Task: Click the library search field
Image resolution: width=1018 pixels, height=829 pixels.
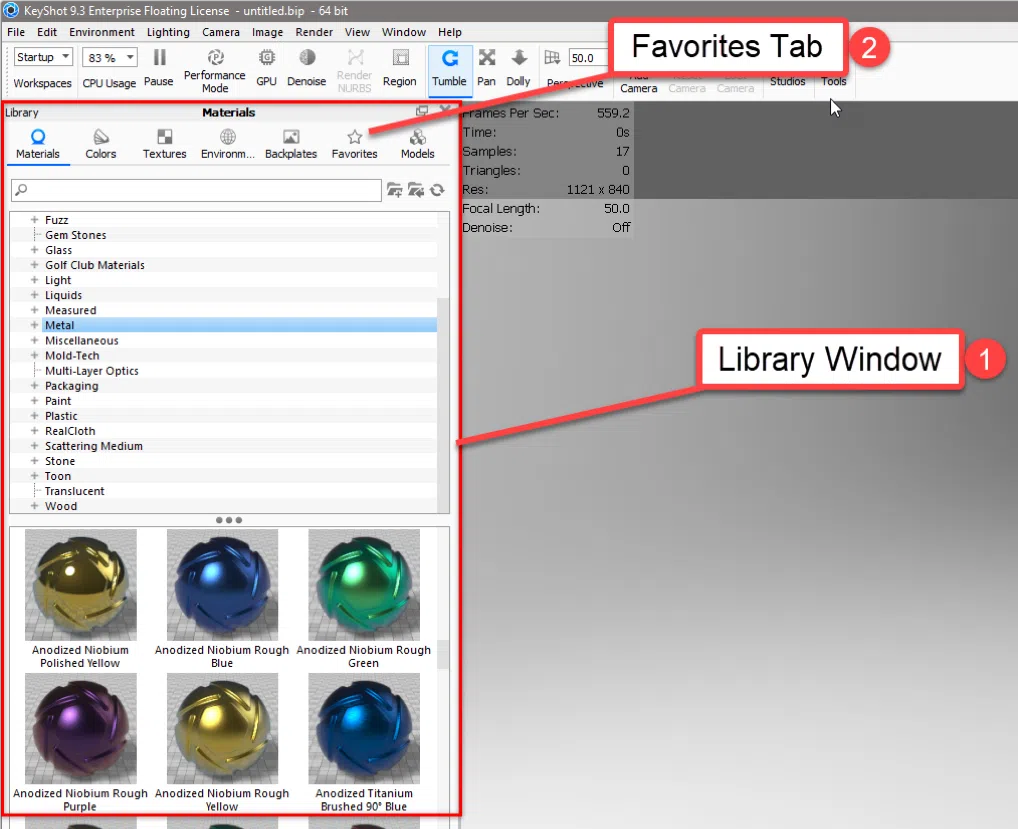Action: (x=196, y=190)
